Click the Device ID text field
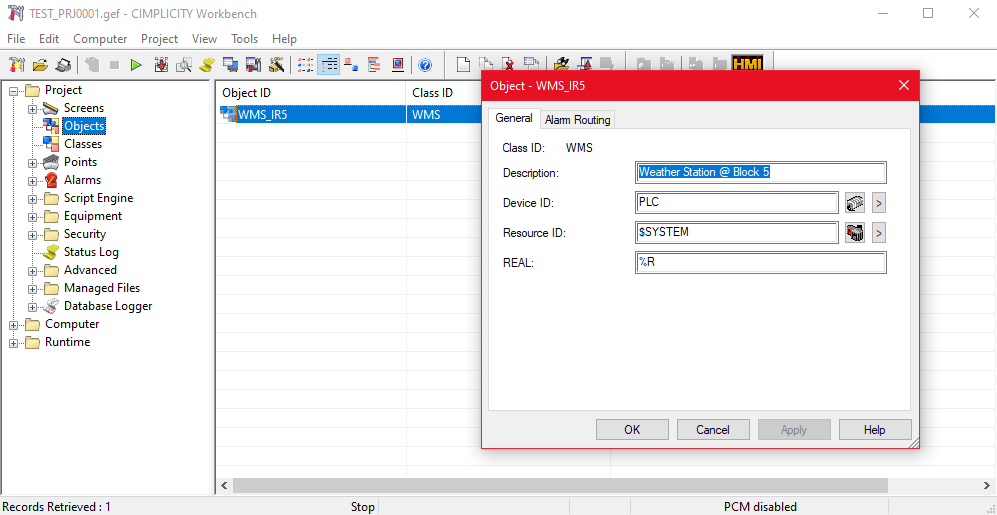The width and height of the screenshot is (997, 515). pos(737,203)
